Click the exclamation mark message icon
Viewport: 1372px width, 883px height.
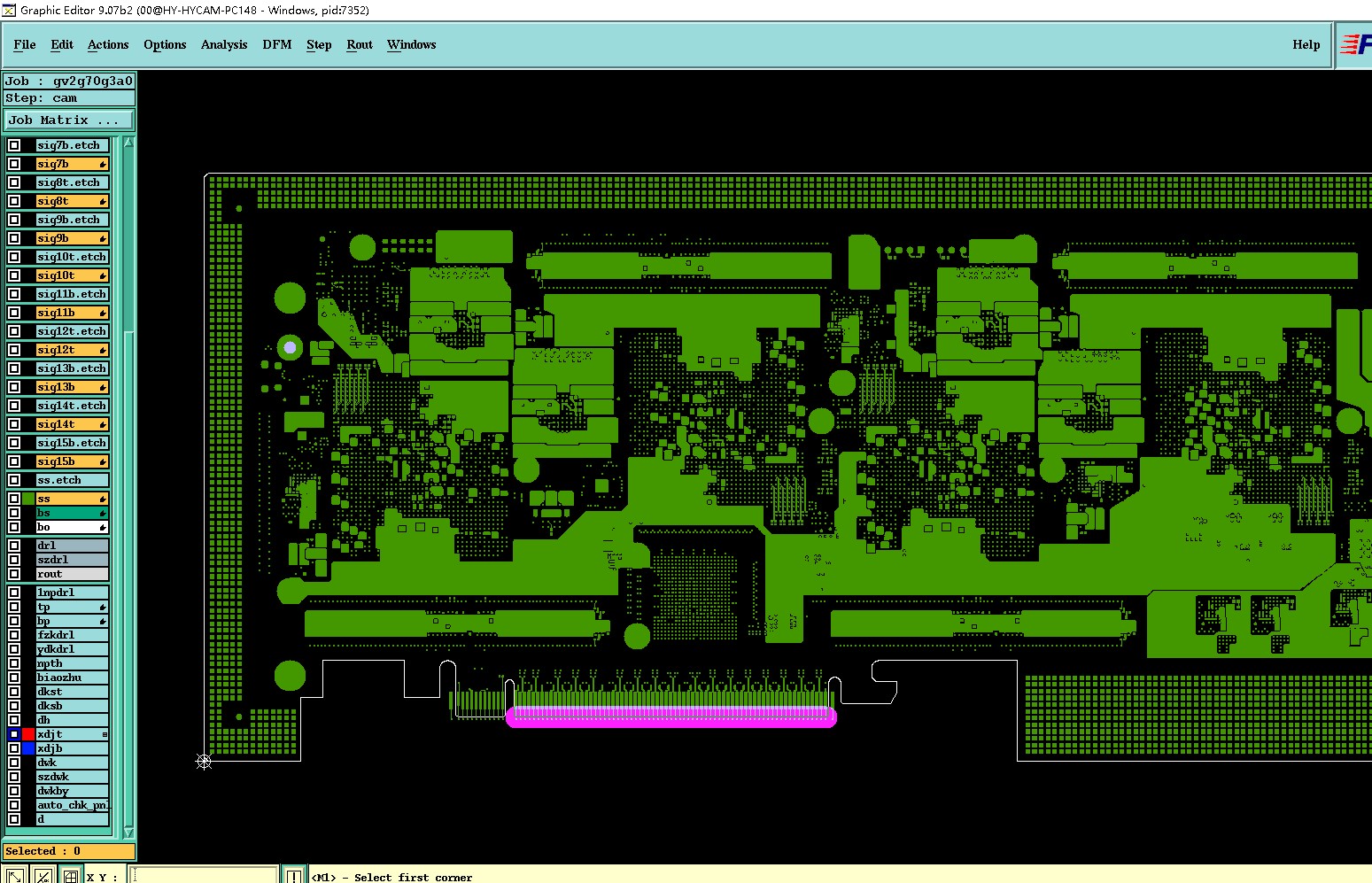pos(294,876)
